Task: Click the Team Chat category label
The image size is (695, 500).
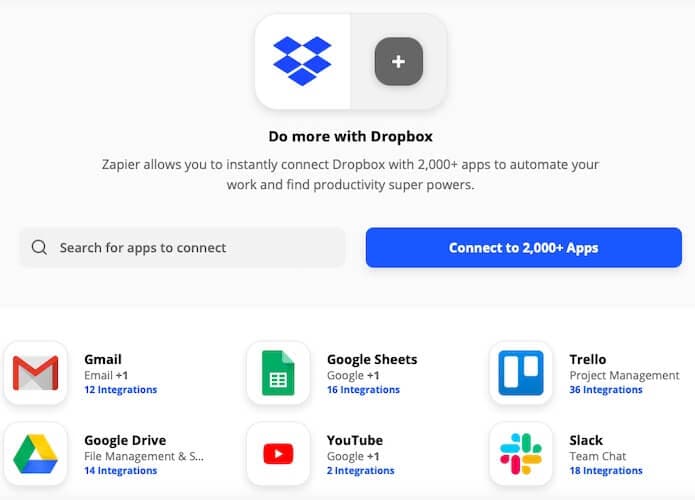Action: (x=597, y=456)
